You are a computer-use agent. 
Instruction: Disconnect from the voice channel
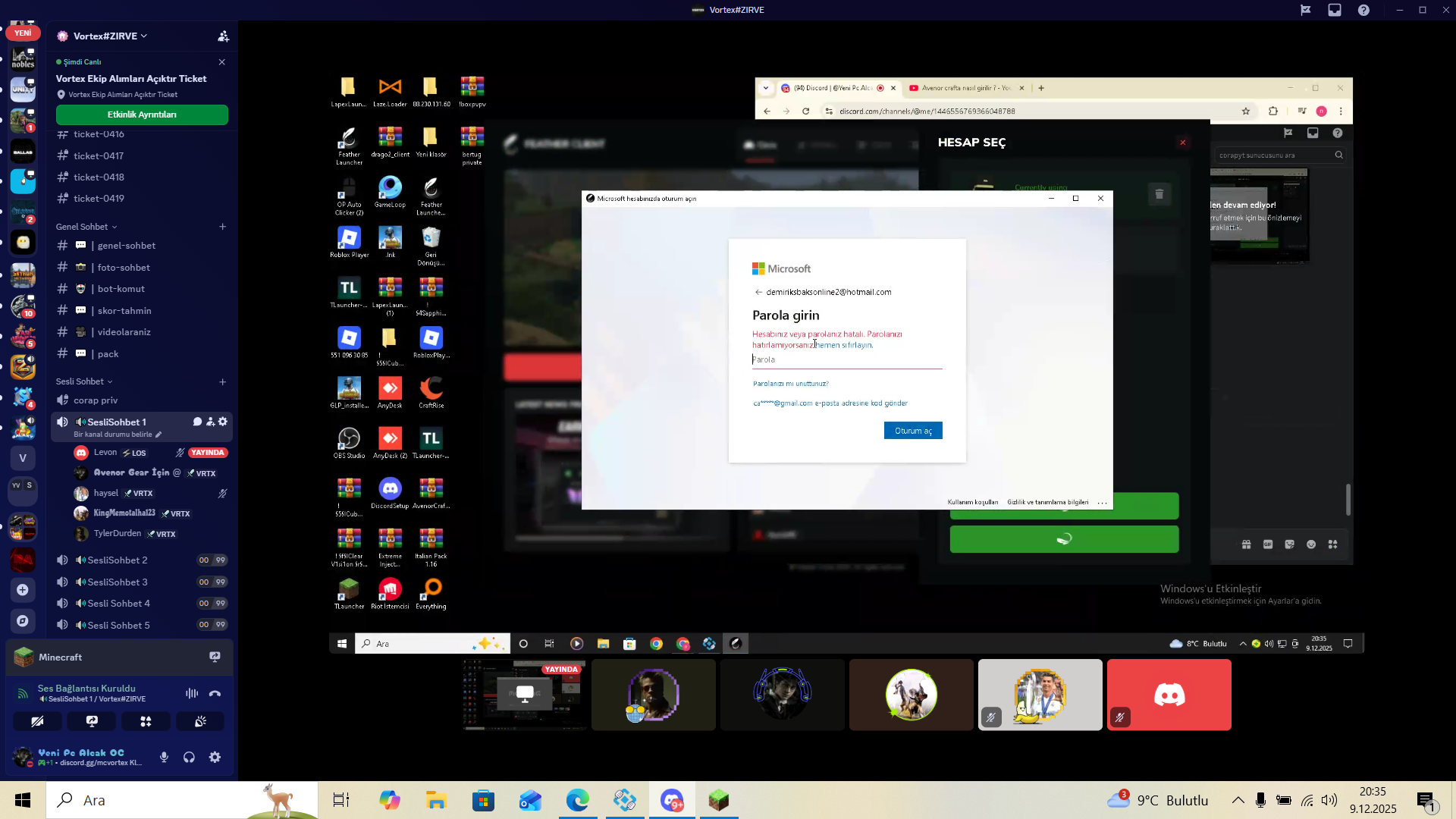[x=215, y=693]
